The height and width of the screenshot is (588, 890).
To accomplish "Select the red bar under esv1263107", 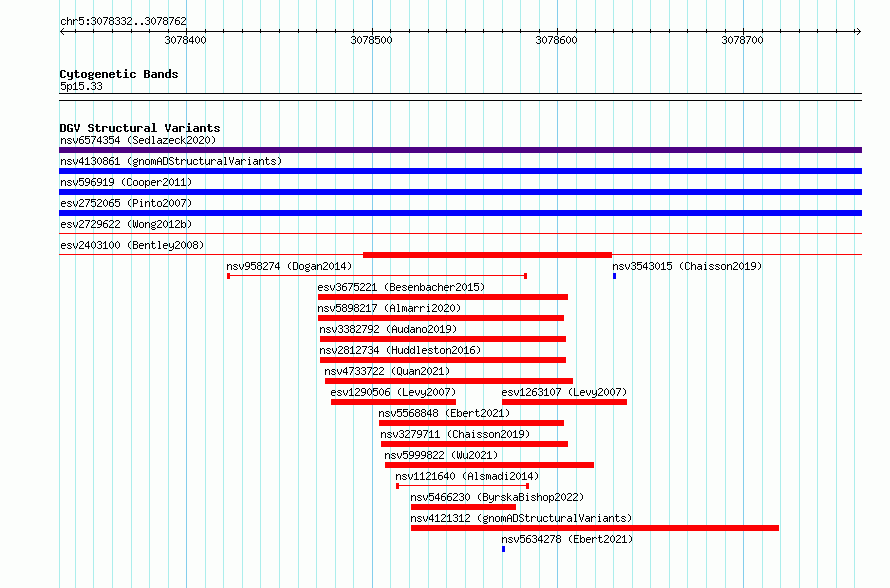I will (564, 402).
